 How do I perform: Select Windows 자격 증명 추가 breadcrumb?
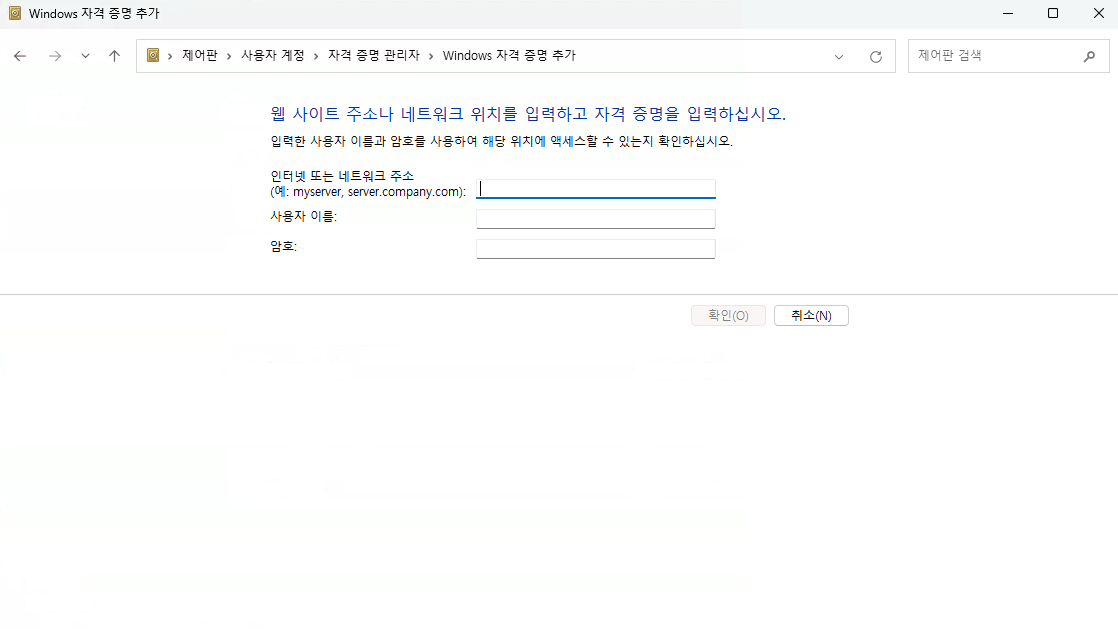click(x=509, y=55)
